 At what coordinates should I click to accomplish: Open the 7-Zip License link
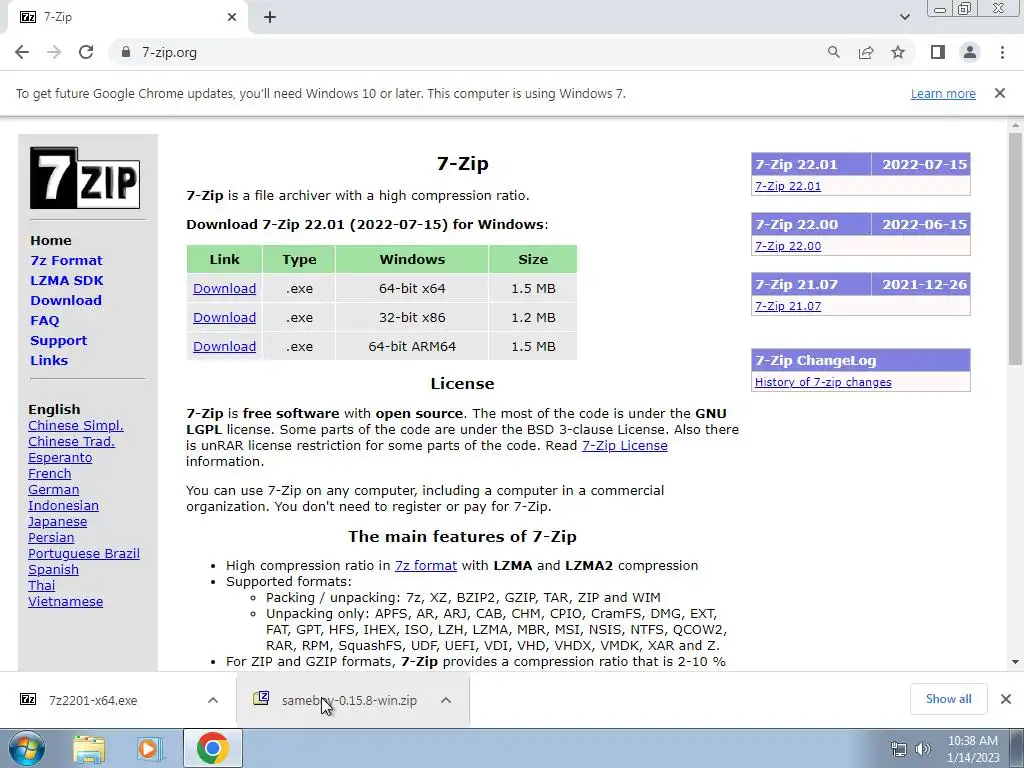coord(624,445)
